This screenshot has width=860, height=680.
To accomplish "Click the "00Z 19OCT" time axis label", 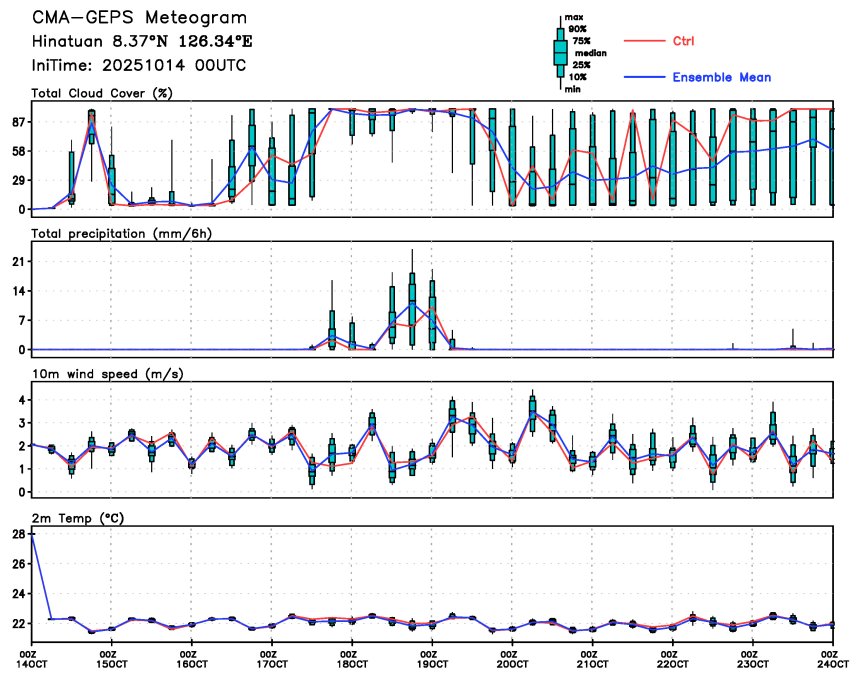I will tap(432, 659).
